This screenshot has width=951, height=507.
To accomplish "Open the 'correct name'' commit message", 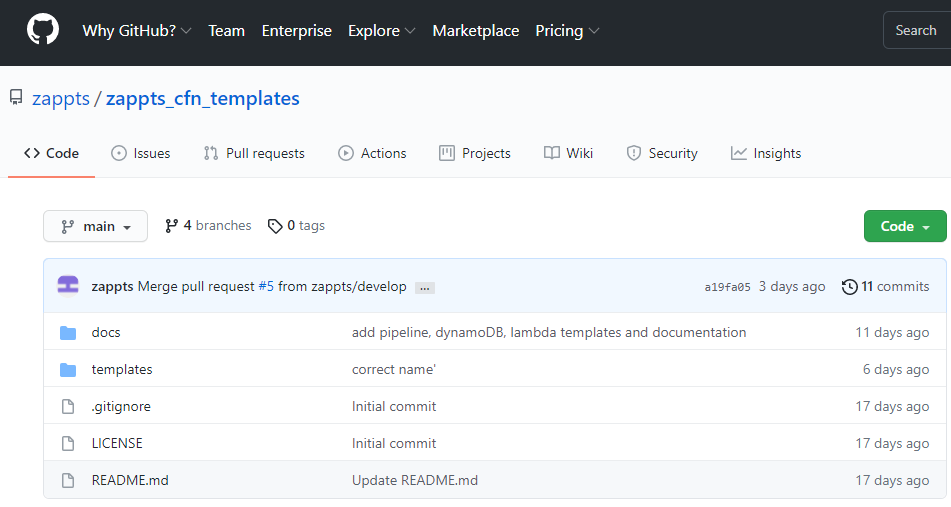I will [x=394, y=369].
